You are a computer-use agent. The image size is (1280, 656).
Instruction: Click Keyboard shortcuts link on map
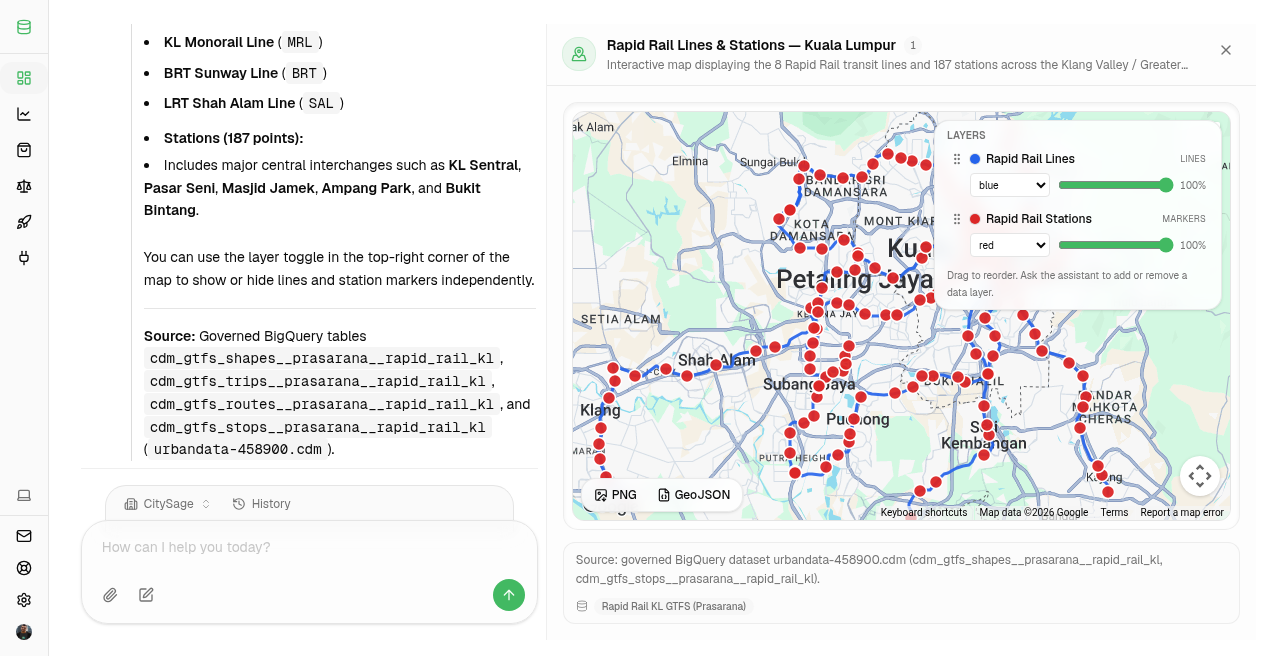click(924, 513)
